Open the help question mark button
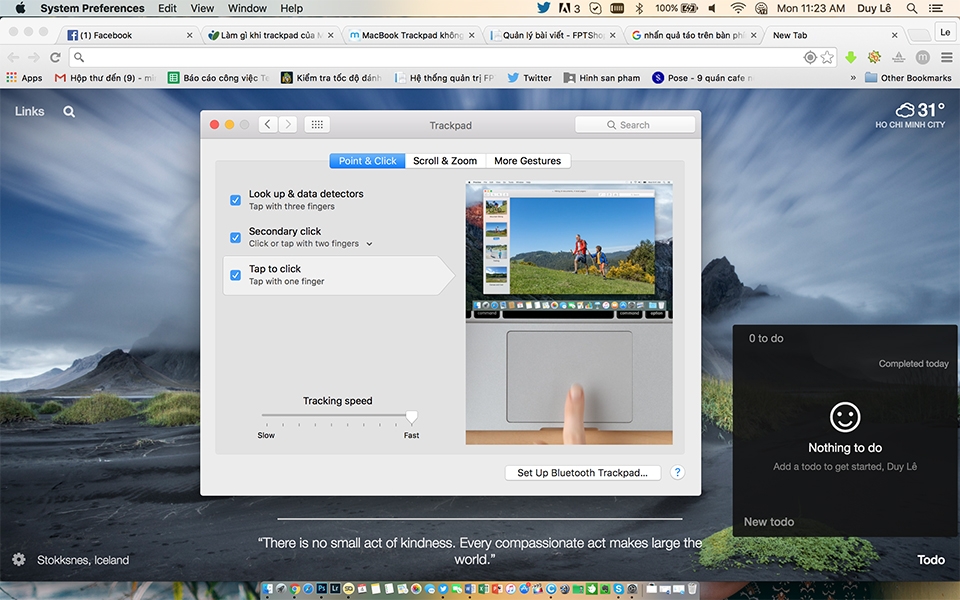Image resolution: width=960 pixels, height=600 pixels. click(677, 473)
